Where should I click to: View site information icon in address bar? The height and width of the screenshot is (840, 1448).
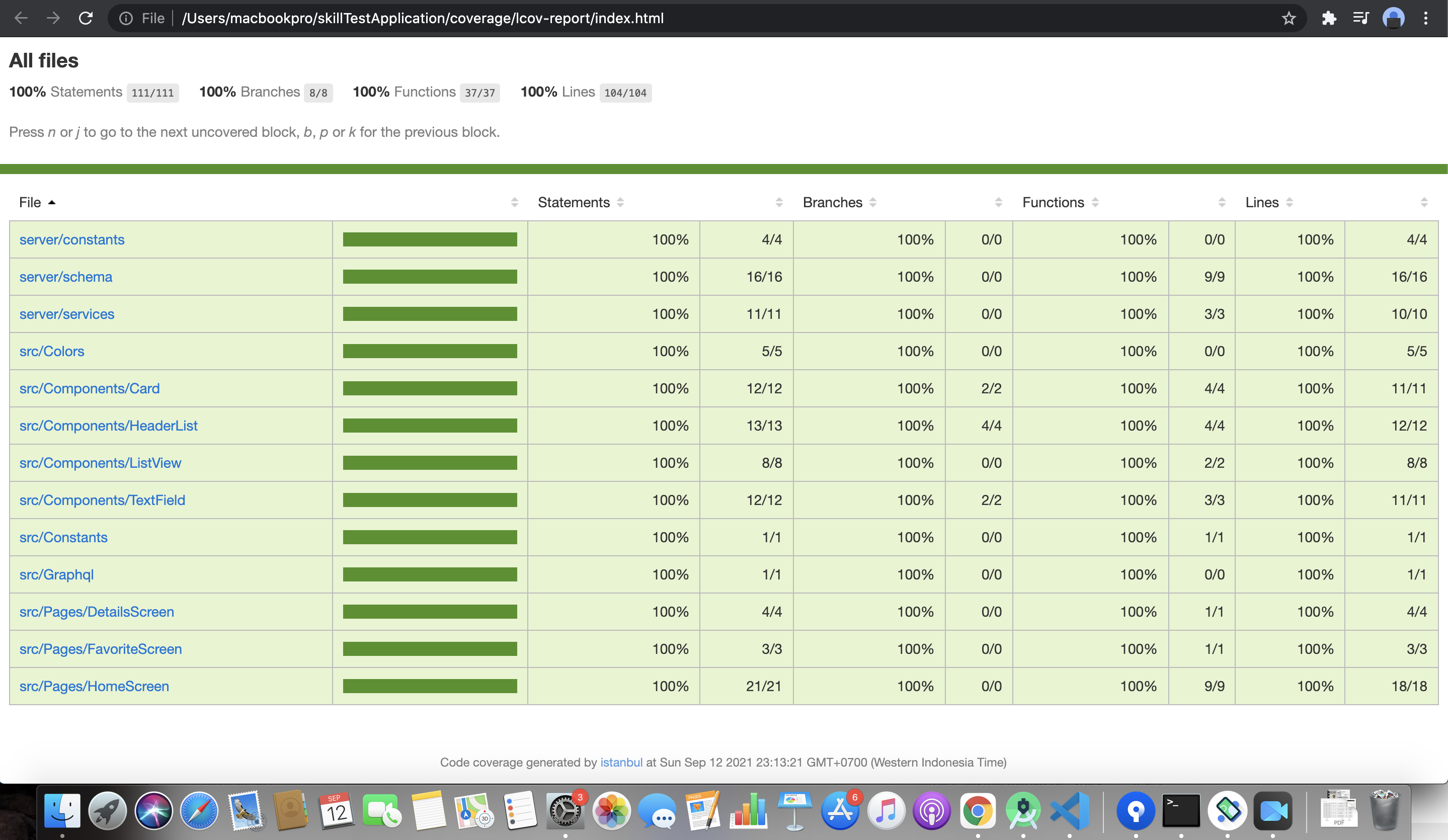click(126, 19)
